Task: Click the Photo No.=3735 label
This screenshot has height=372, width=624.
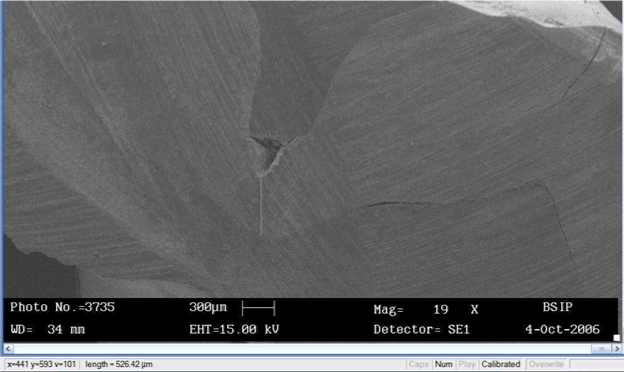Action: point(62,307)
